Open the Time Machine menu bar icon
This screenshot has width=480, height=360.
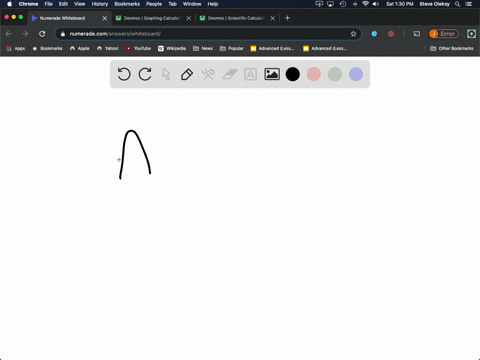click(343, 4)
